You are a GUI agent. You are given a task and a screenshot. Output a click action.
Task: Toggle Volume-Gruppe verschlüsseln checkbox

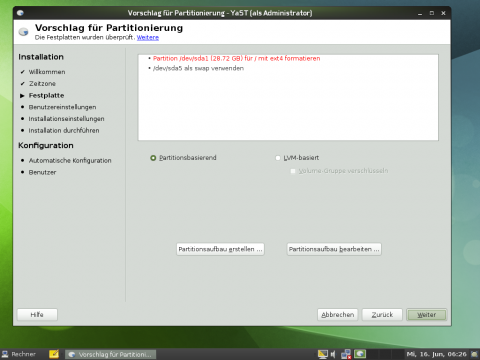pyautogui.click(x=293, y=171)
